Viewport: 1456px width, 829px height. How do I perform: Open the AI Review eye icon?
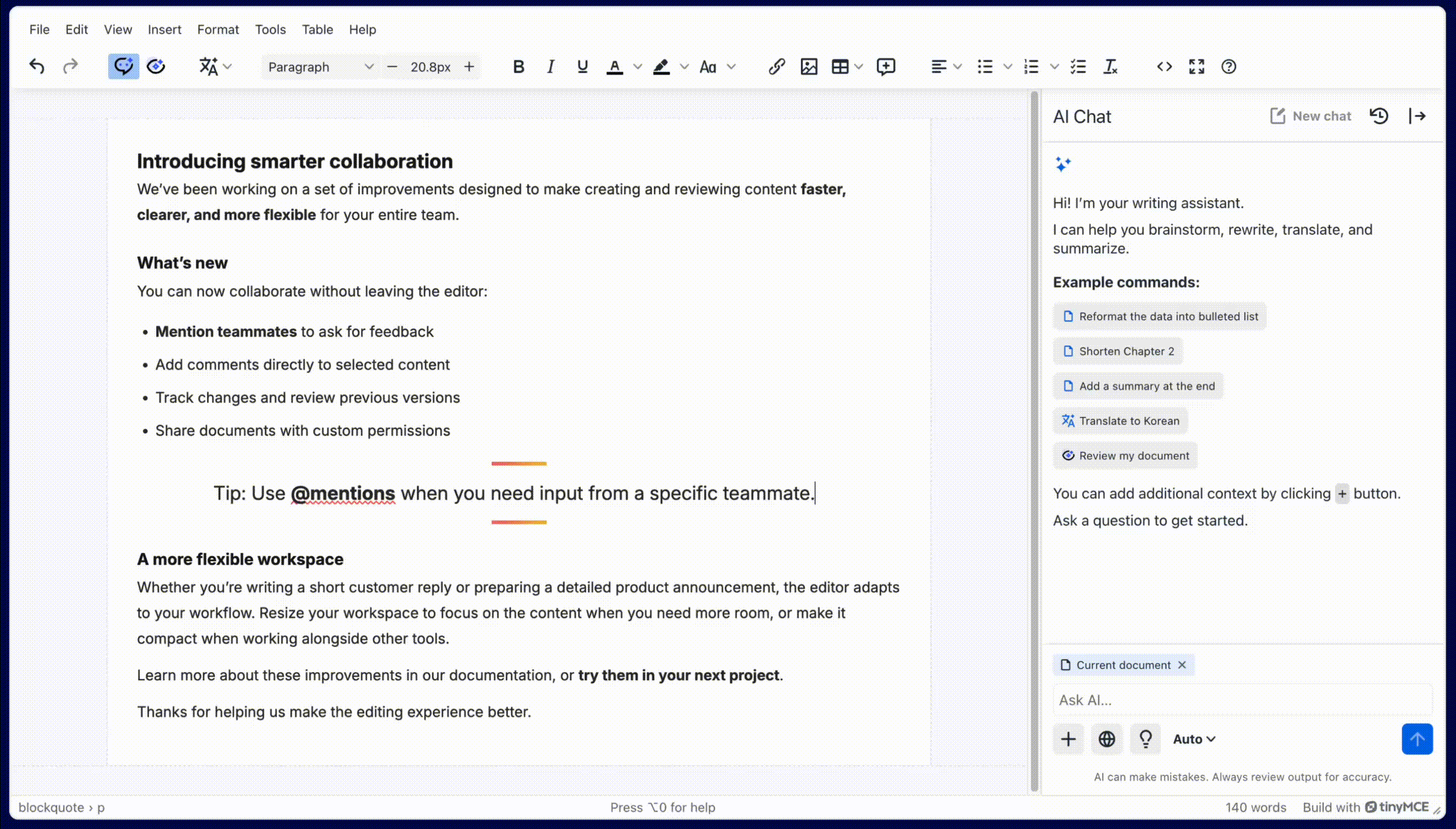(156, 67)
